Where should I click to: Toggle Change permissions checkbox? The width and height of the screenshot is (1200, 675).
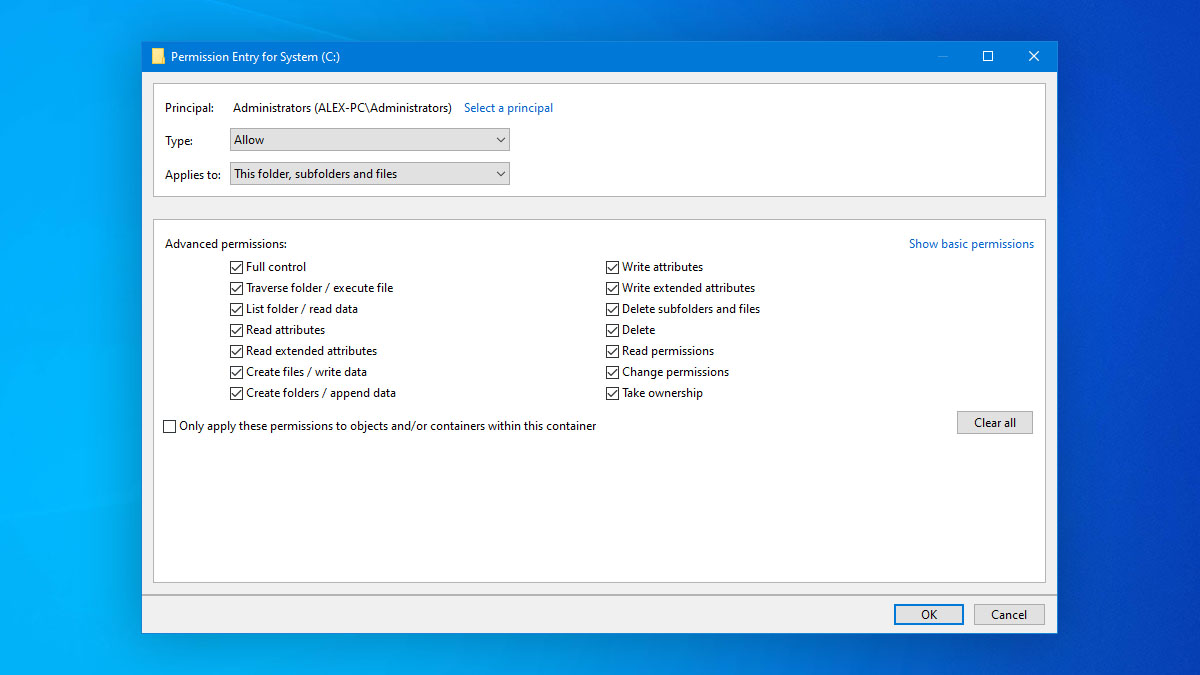click(613, 372)
